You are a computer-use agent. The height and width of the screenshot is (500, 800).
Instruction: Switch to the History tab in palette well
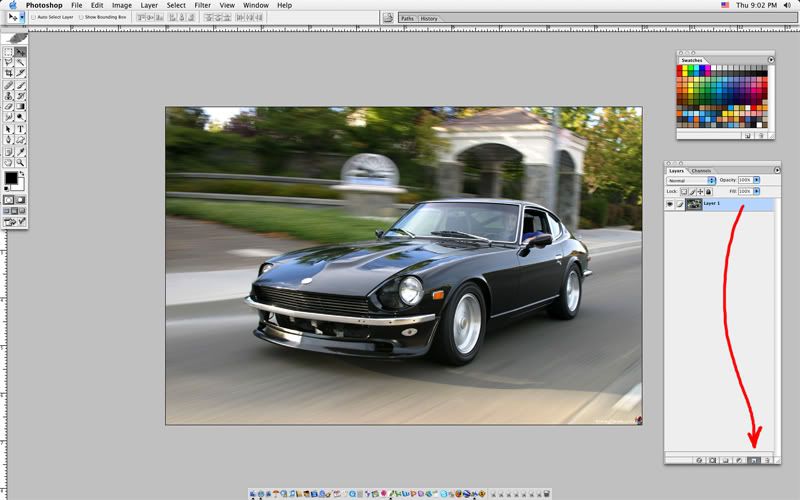pos(429,18)
